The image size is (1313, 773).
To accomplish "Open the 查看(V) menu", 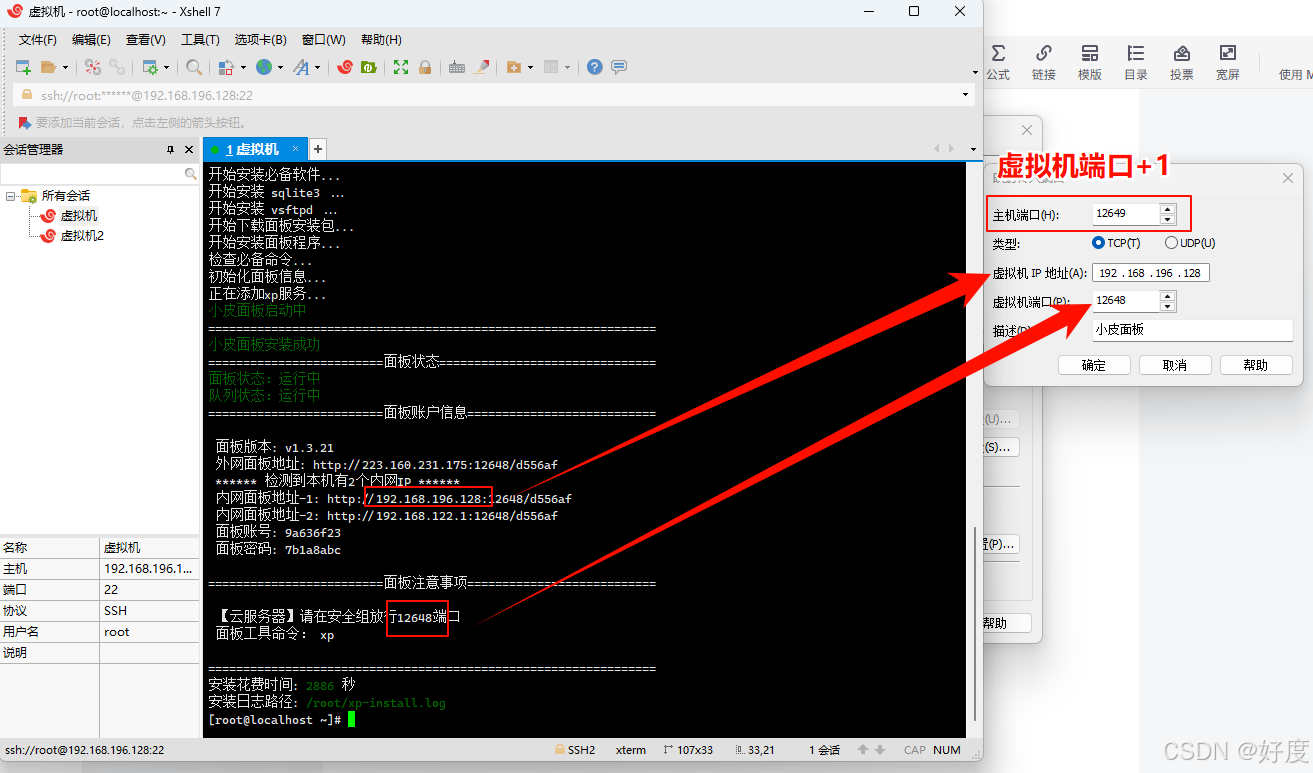I will (x=146, y=40).
